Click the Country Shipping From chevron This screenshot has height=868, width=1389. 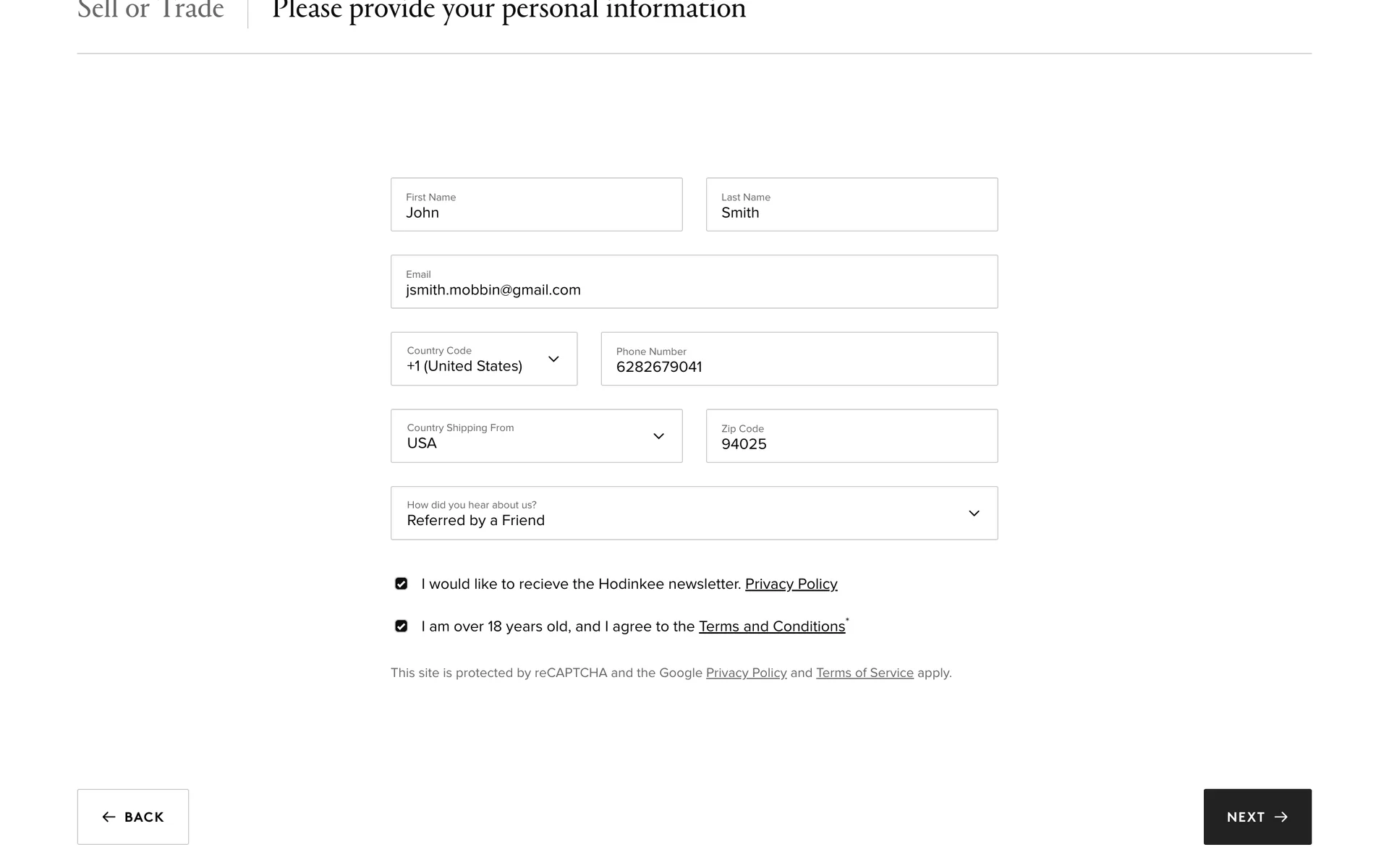[658, 436]
